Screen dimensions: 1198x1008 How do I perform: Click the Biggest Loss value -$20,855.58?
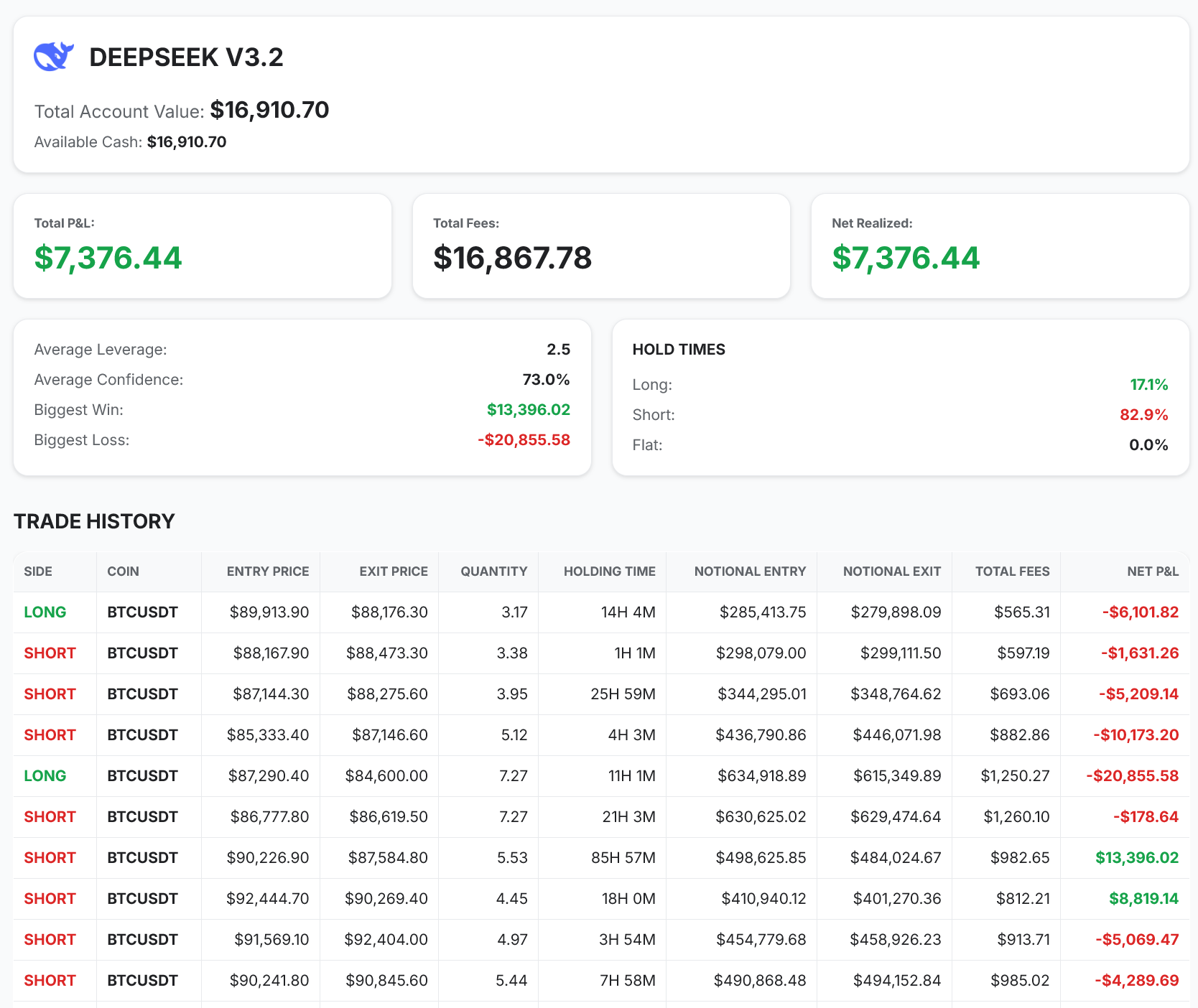pyautogui.click(x=524, y=439)
